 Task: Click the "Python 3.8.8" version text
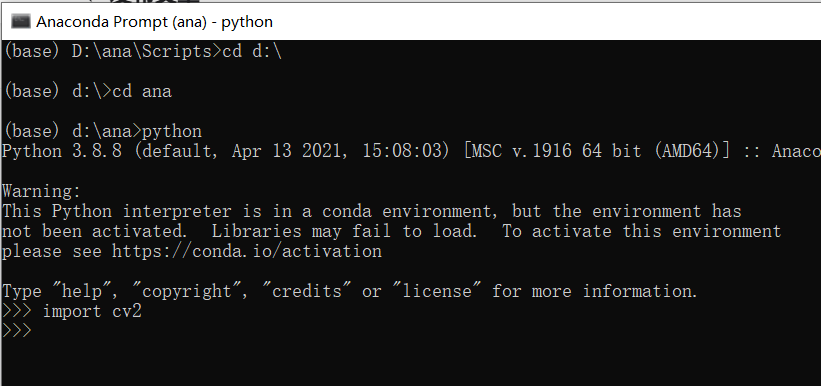point(62,151)
